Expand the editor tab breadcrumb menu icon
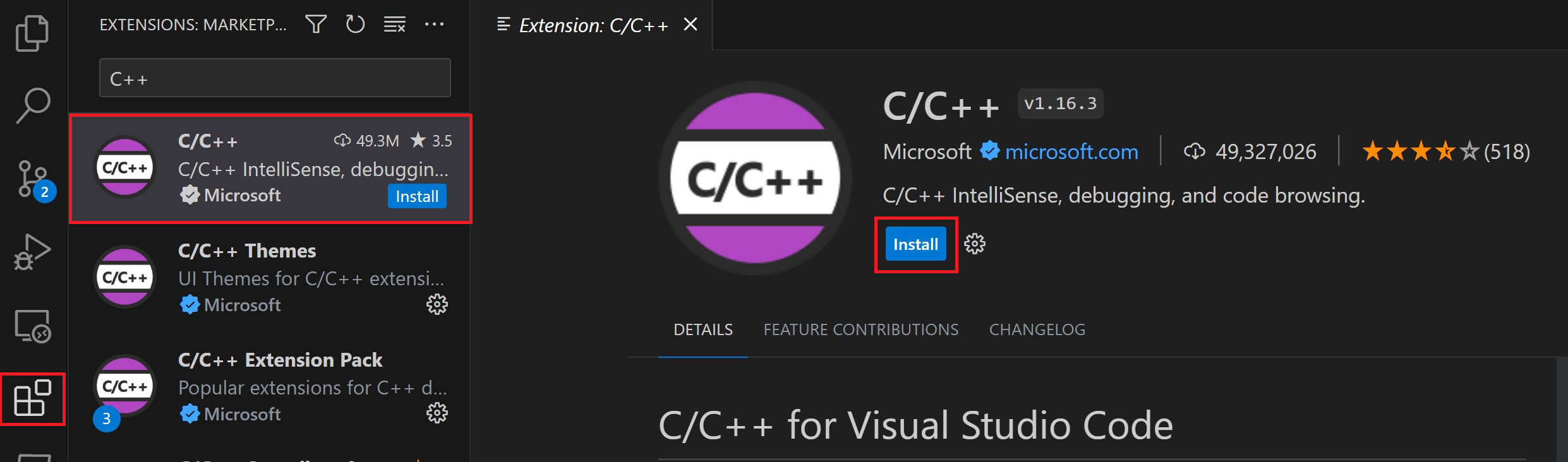The image size is (1568, 462). click(x=502, y=24)
